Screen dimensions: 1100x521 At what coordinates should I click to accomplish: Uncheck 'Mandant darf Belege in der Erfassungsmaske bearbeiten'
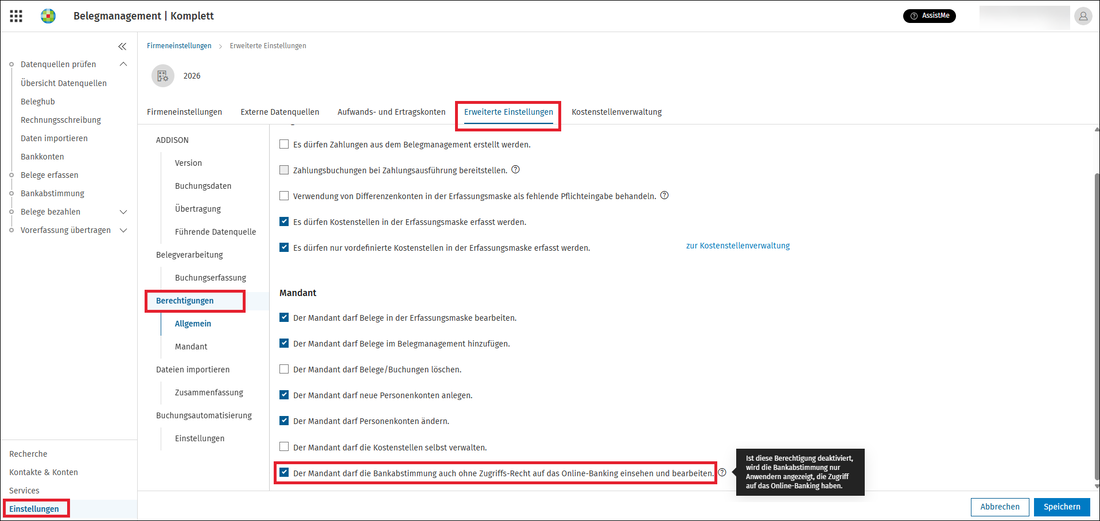(x=284, y=318)
